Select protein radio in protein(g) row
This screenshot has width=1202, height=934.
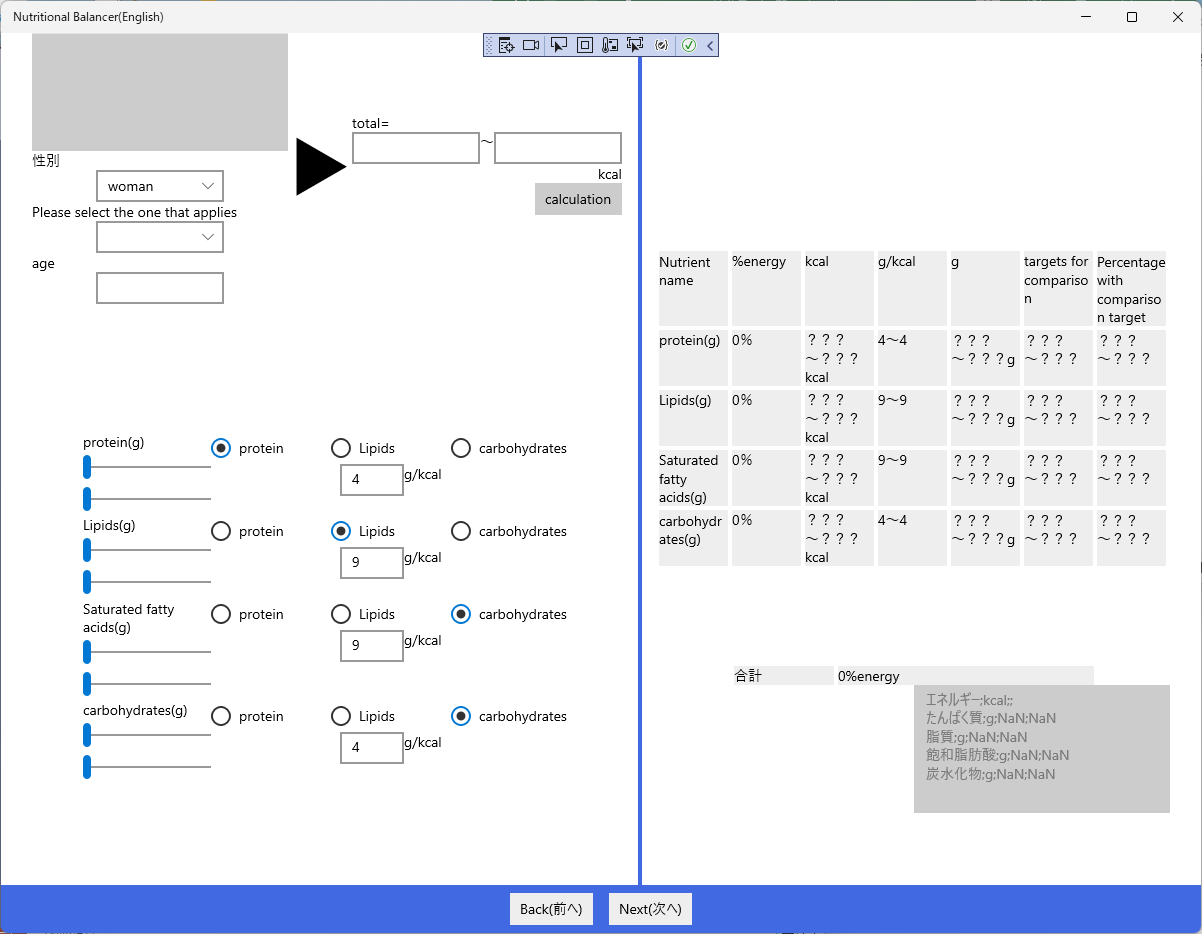221,448
